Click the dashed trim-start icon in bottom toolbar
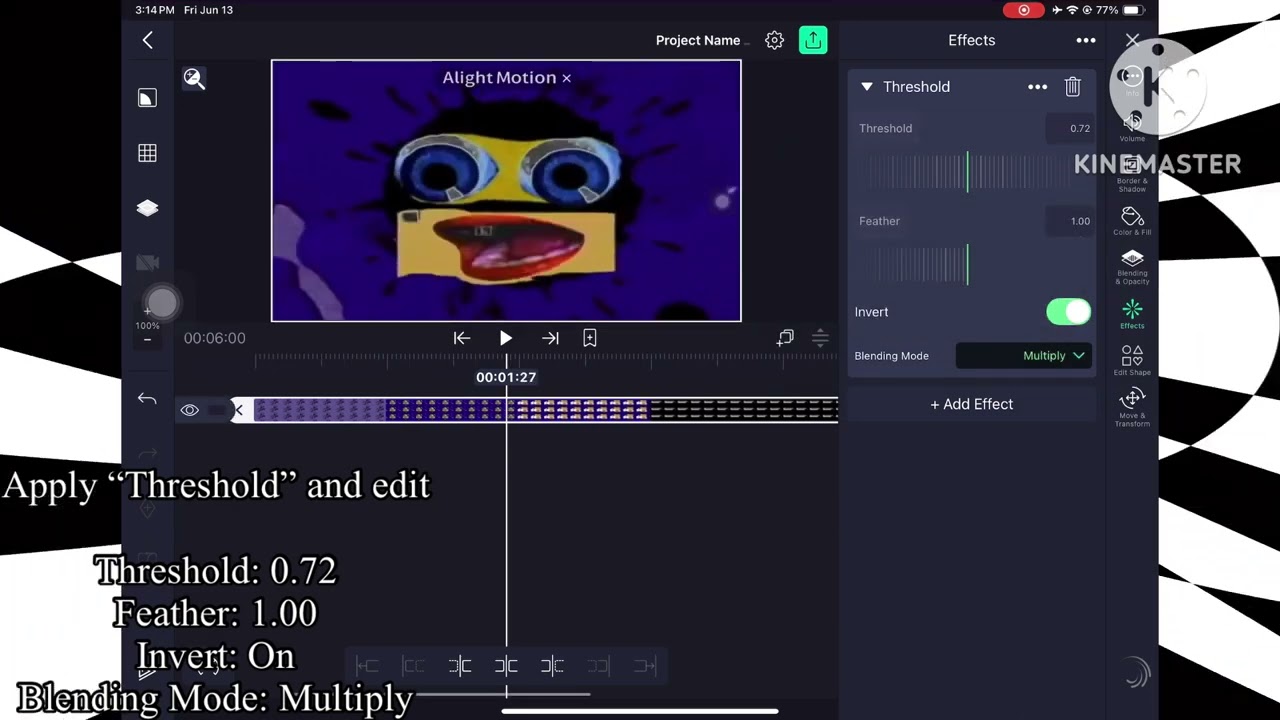 pos(414,666)
